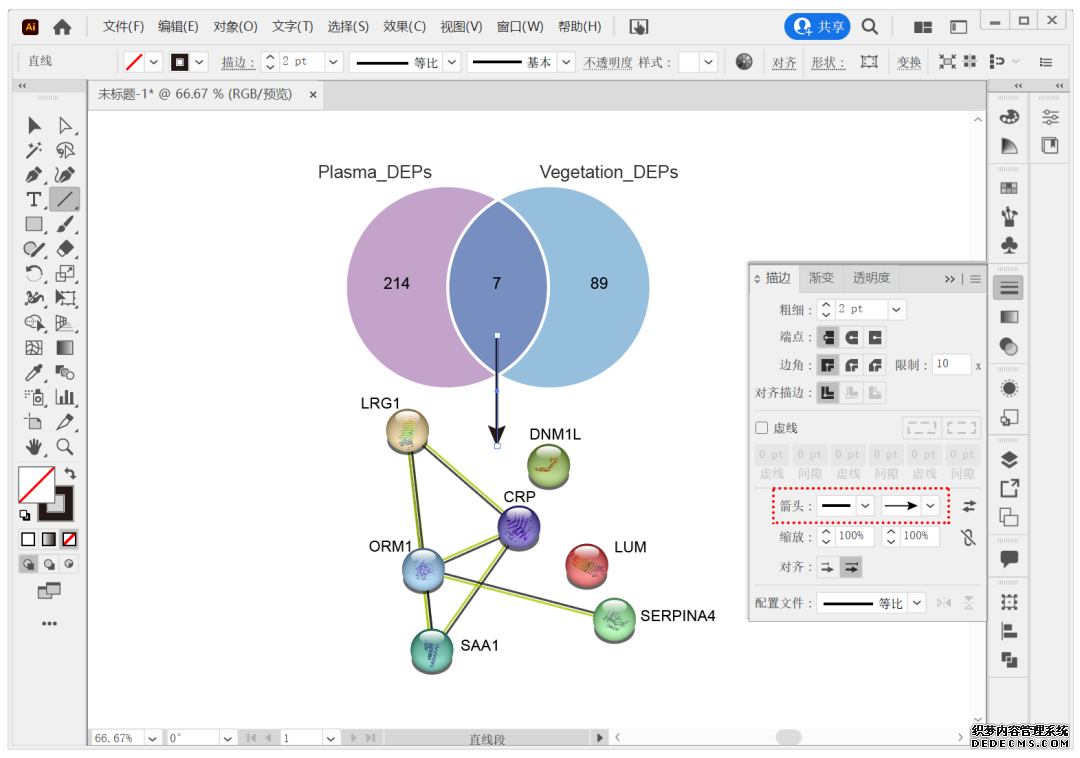Click the 变换 transform link
Screen dimensions: 1080x758
(x=909, y=62)
